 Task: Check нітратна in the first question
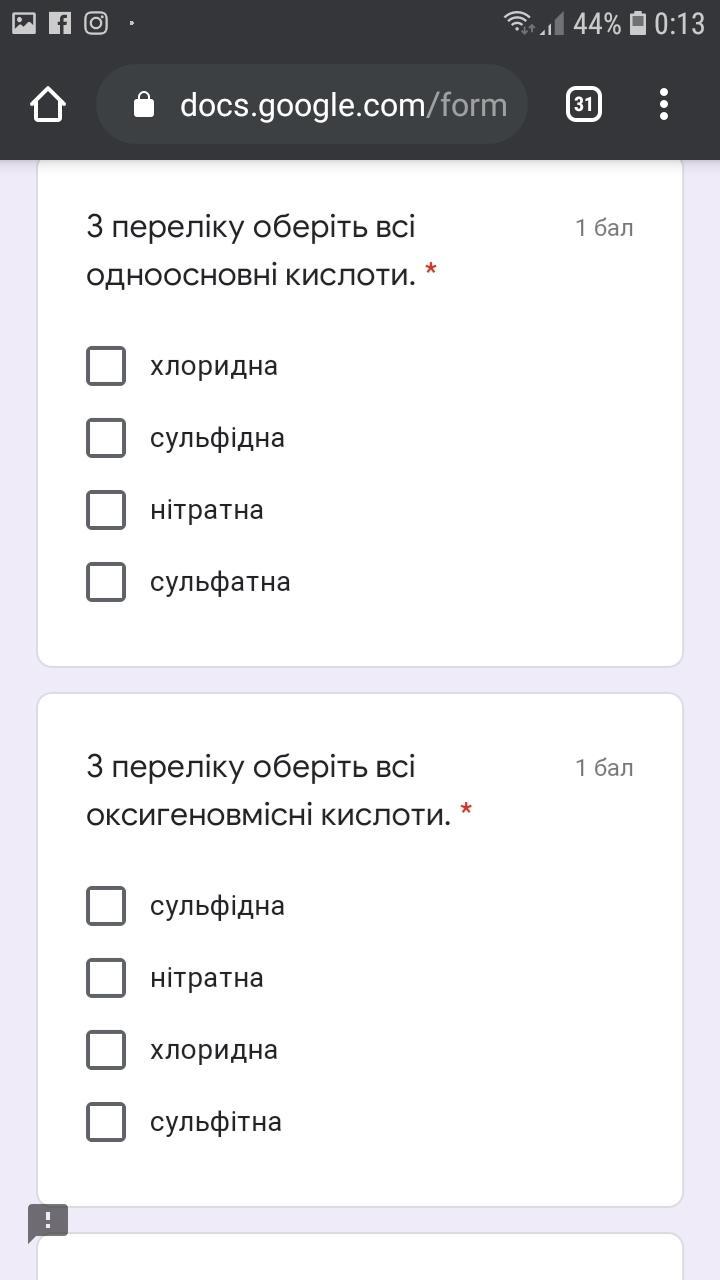pos(106,510)
